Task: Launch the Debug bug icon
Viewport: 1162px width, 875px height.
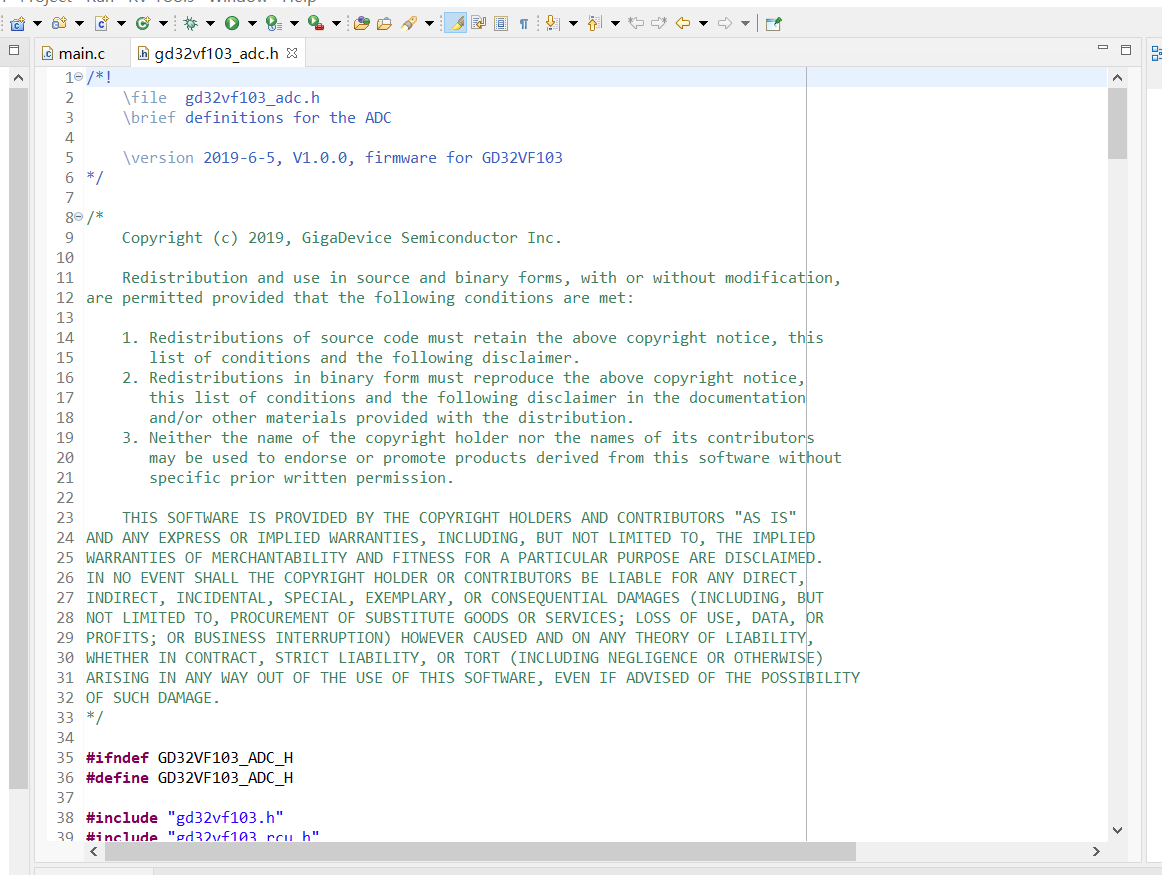Action: coord(190,24)
